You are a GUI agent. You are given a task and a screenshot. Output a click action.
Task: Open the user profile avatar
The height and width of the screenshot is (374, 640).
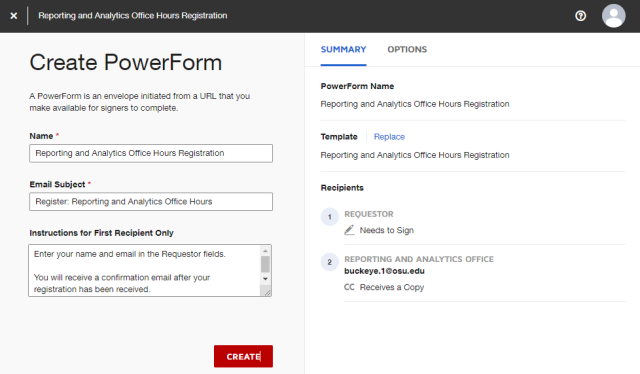pos(613,16)
